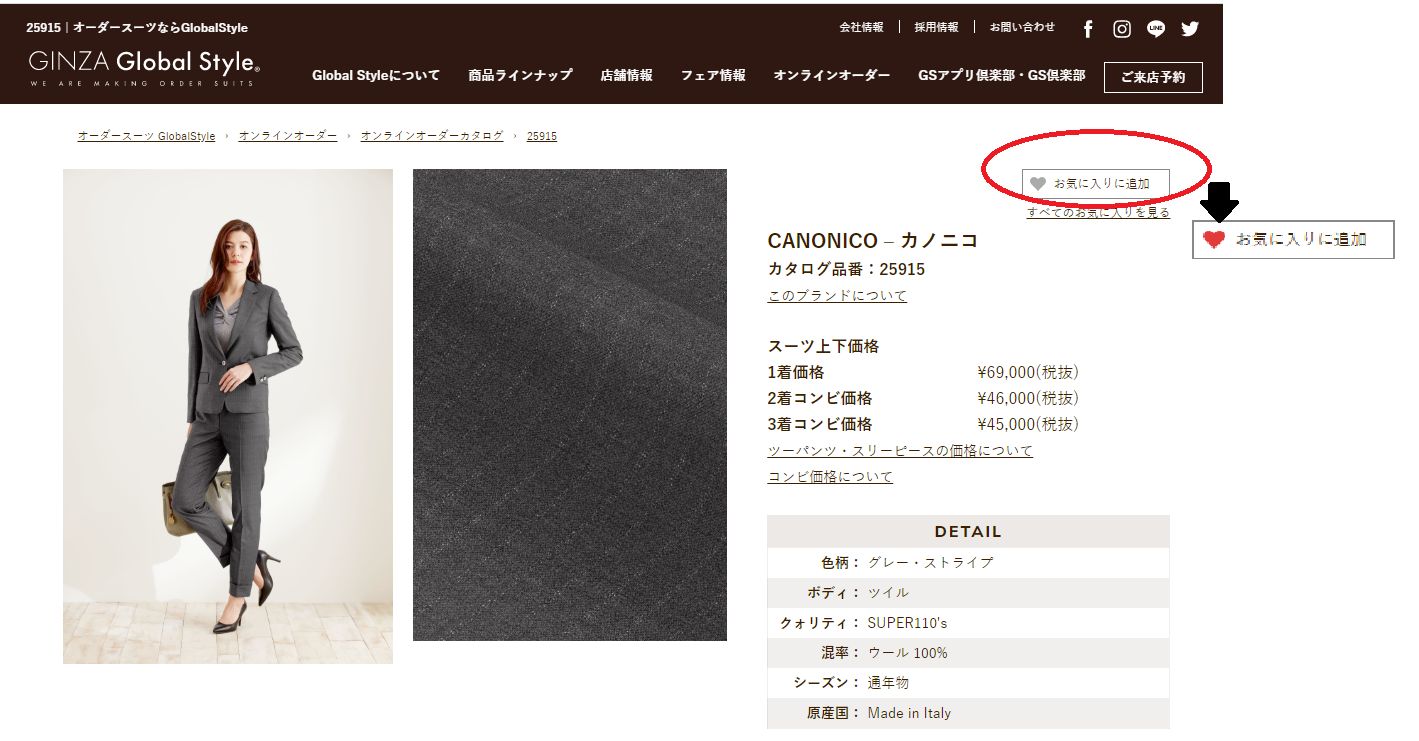Go to オンラインオーダー in navigation
The image size is (1419, 741).
click(x=832, y=75)
